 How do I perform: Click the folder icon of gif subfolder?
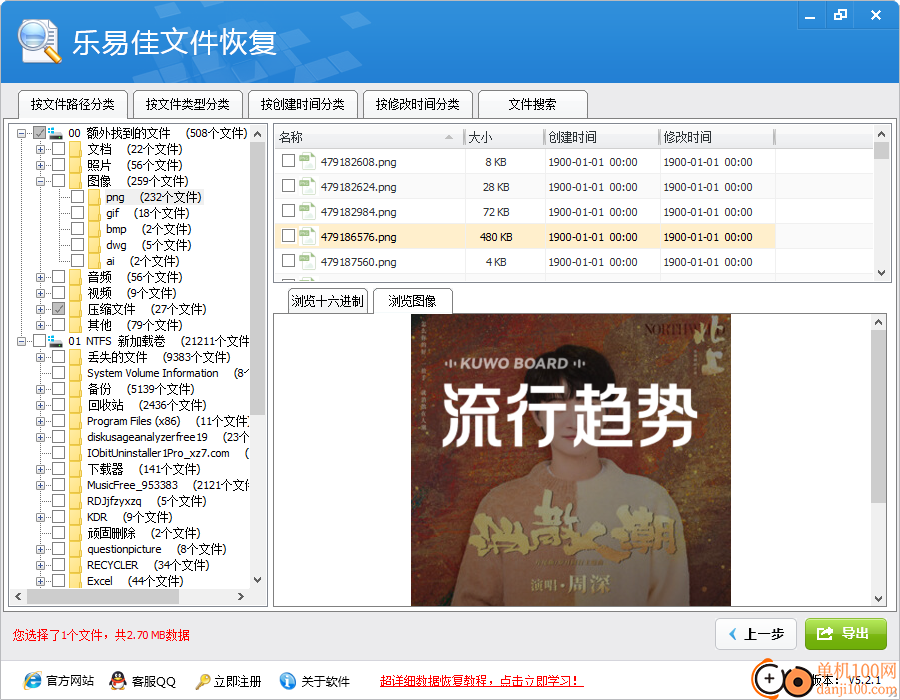[94, 213]
